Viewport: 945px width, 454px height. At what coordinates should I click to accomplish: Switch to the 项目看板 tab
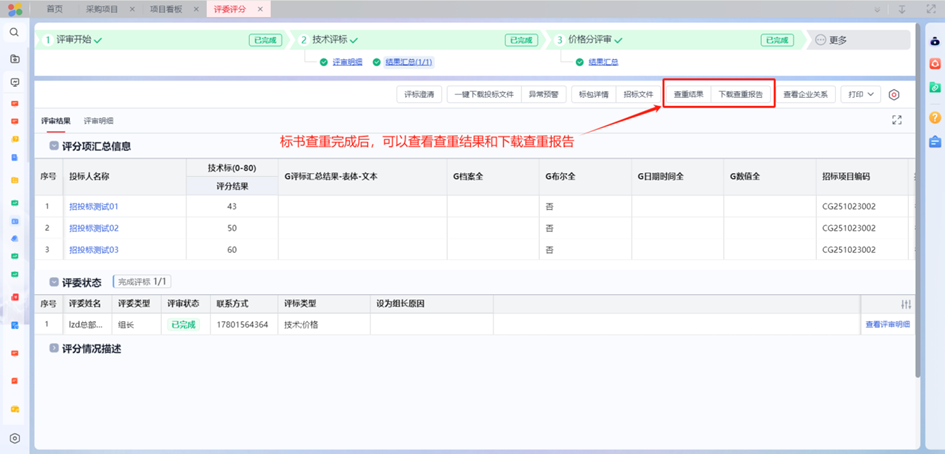[166, 10]
